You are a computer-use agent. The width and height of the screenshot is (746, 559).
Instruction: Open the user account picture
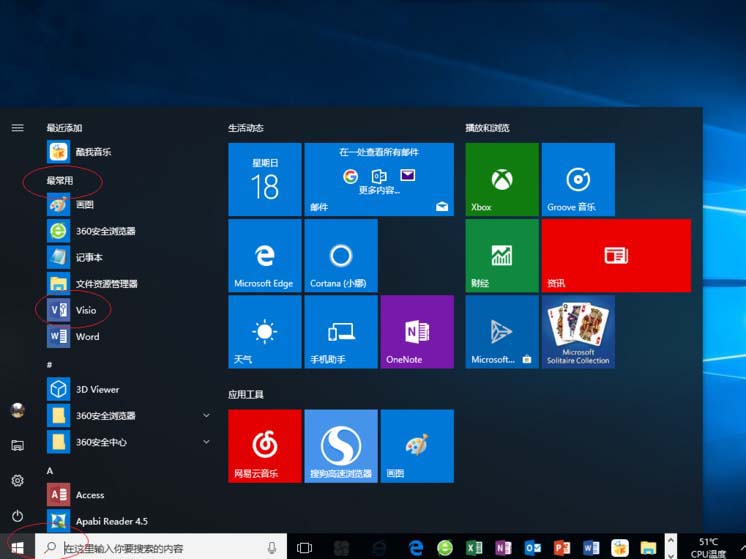coord(18,410)
